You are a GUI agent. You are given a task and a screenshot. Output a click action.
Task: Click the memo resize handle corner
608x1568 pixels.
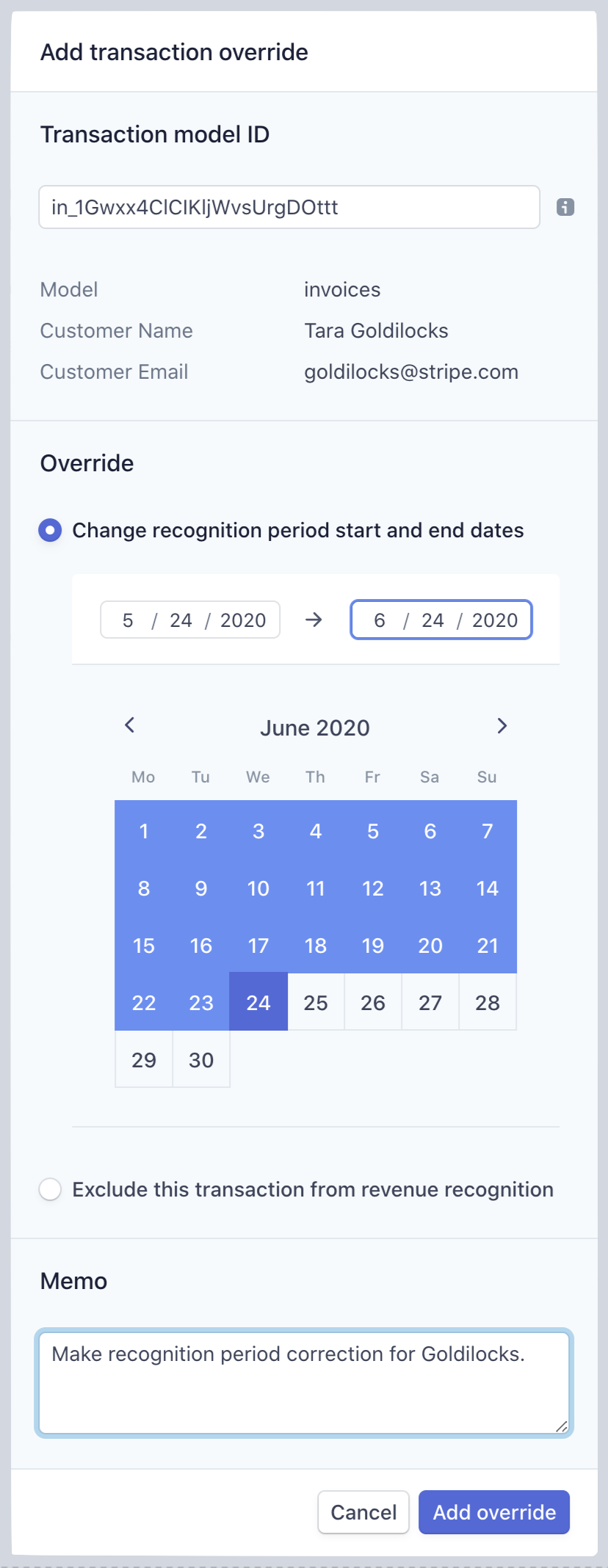click(x=562, y=1426)
